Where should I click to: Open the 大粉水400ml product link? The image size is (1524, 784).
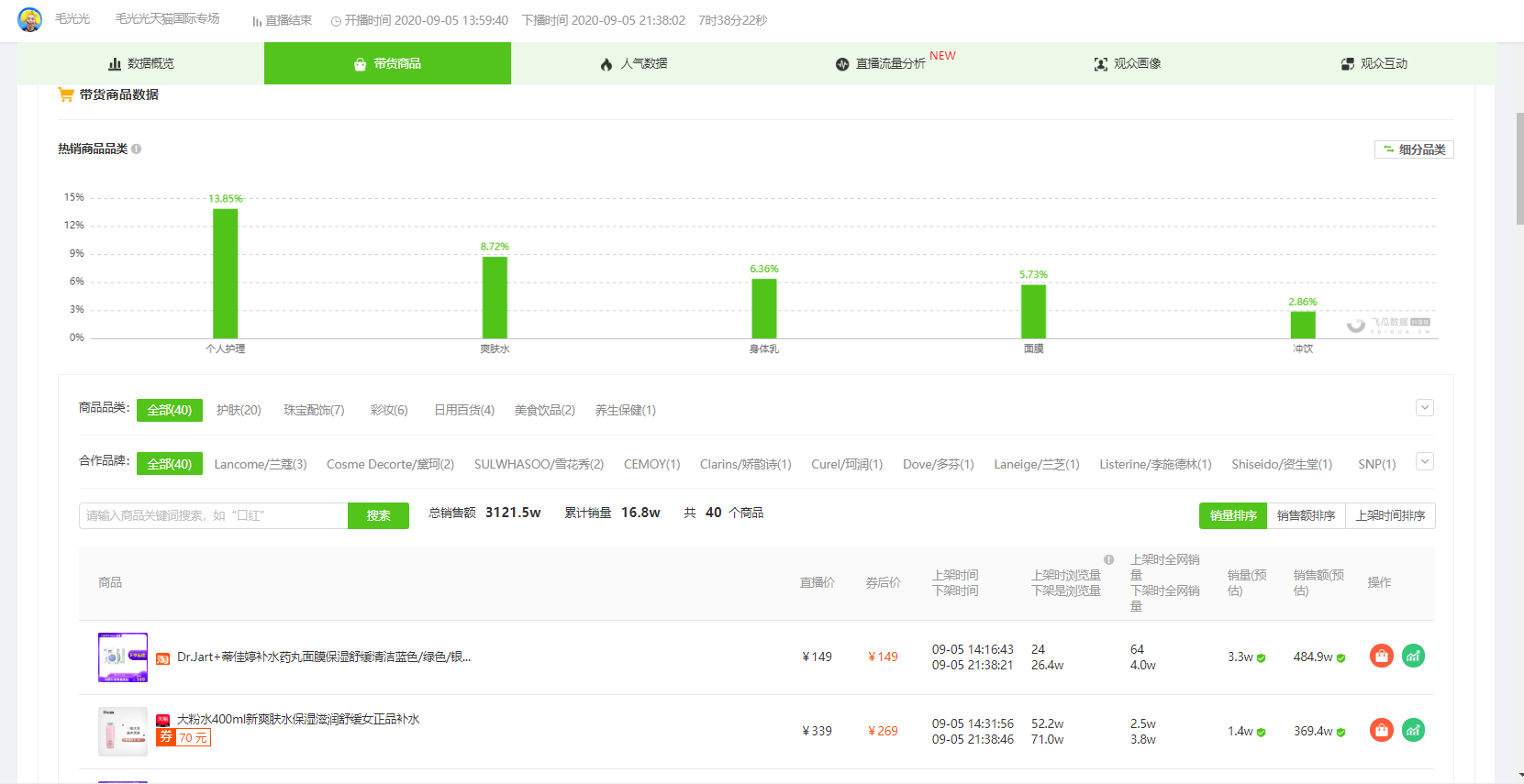(x=298, y=719)
